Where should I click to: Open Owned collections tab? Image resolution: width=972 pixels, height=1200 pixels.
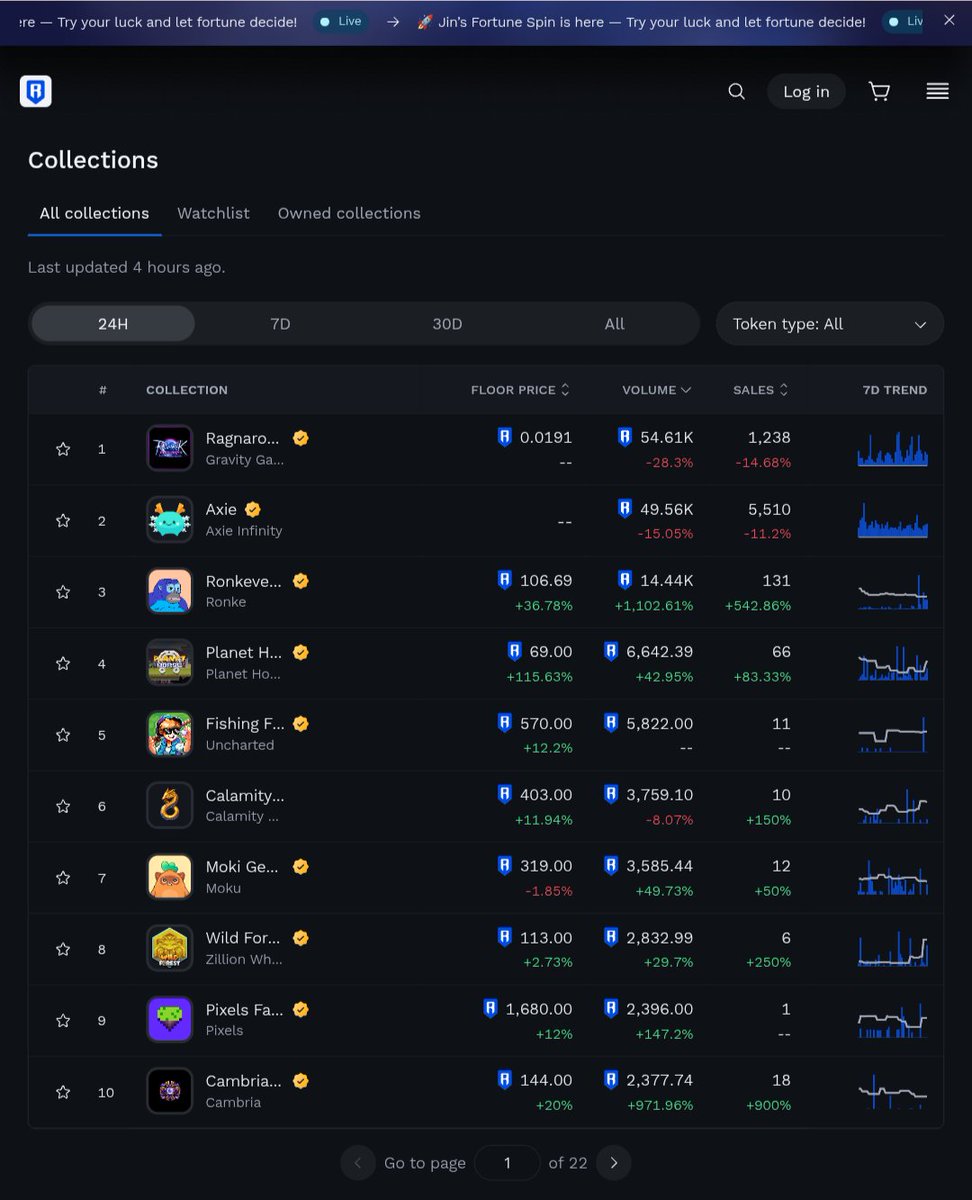pyautogui.click(x=349, y=213)
